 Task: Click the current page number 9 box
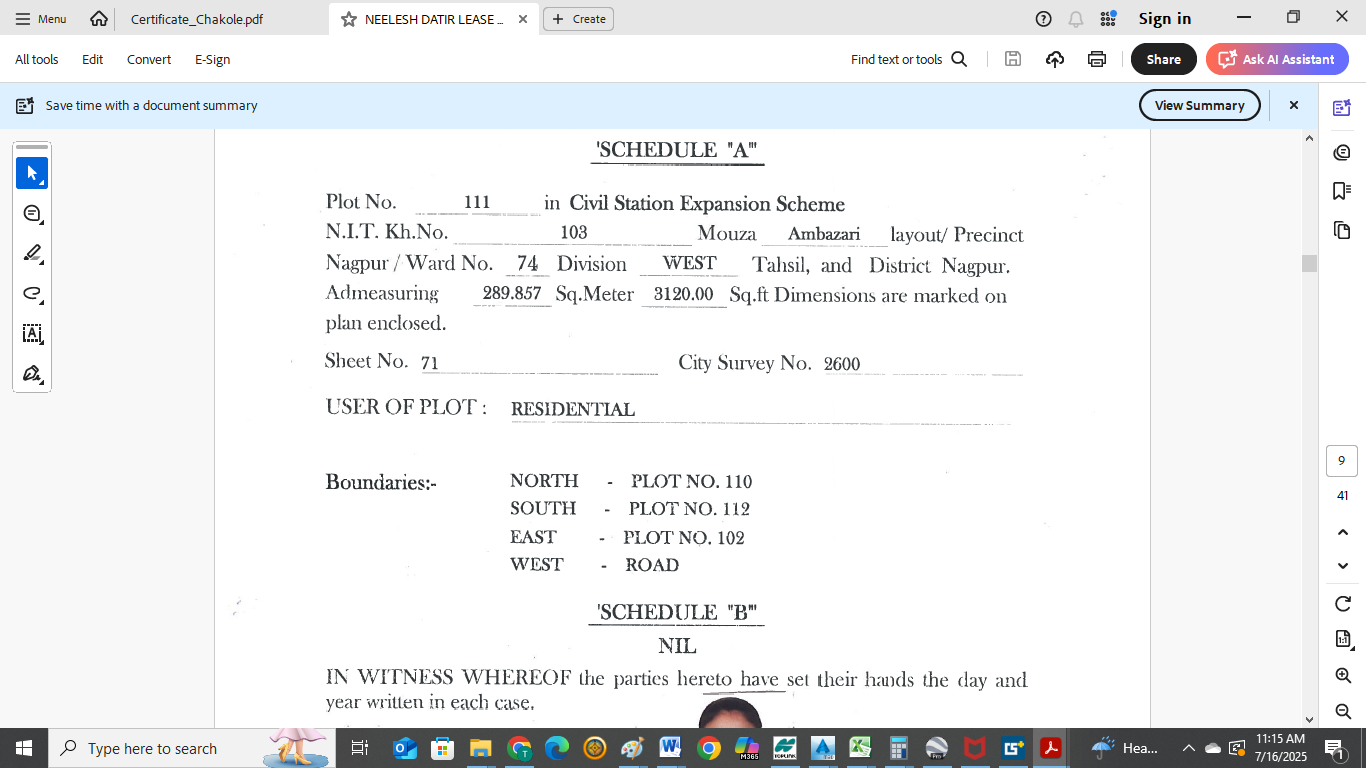coord(1342,461)
